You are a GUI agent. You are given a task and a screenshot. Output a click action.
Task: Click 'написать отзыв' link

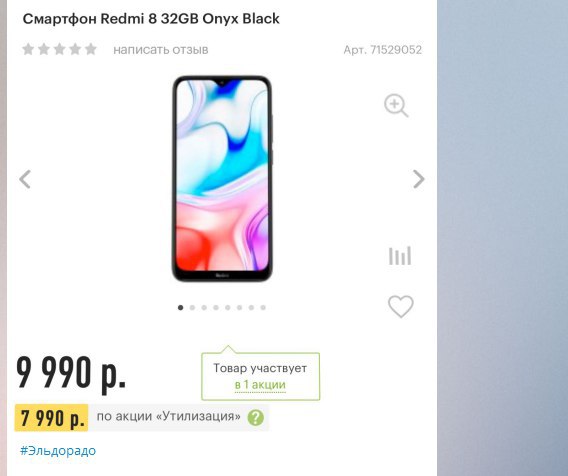[x=161, y=50]
